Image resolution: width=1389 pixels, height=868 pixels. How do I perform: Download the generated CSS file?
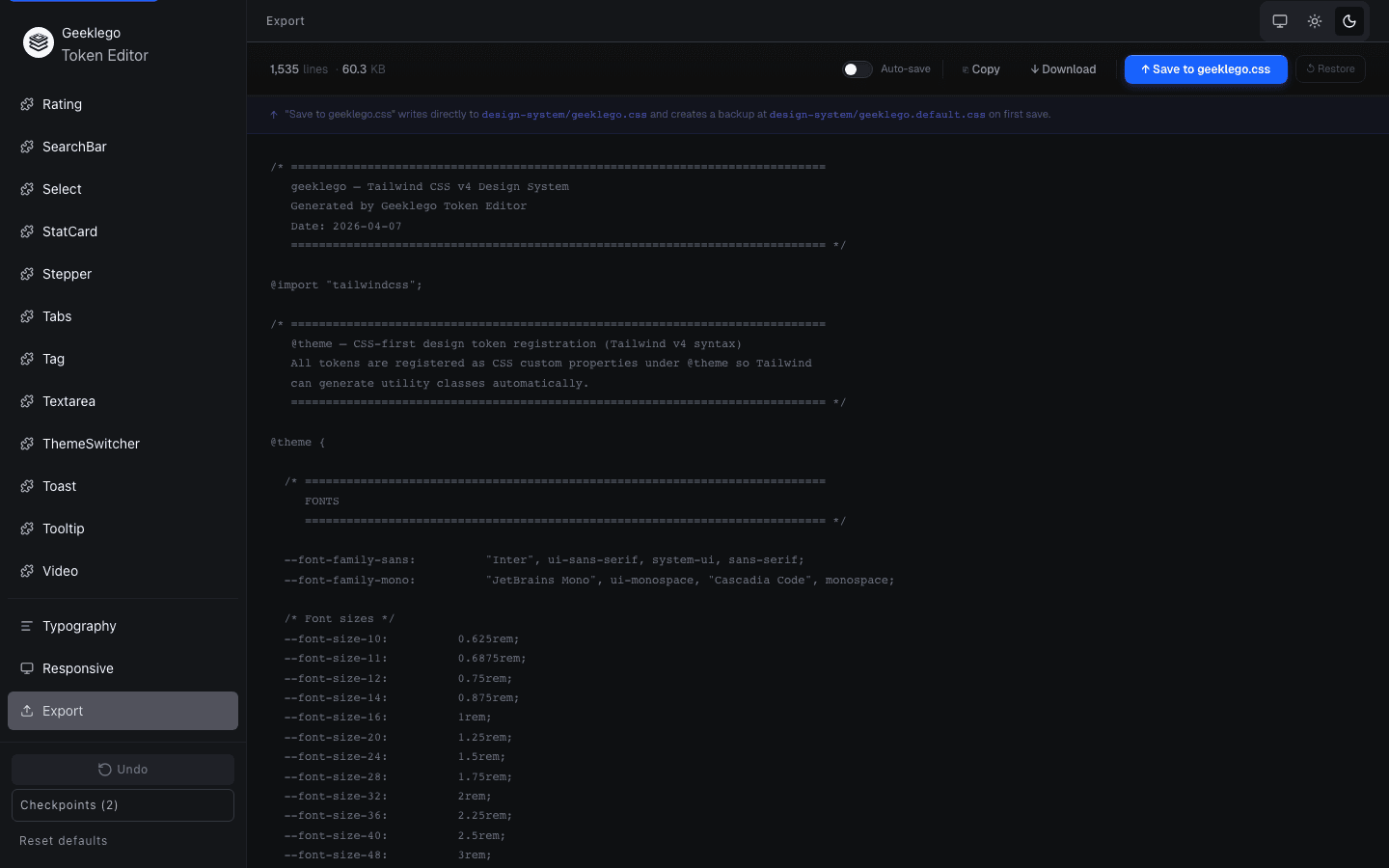pos(1063,69)
